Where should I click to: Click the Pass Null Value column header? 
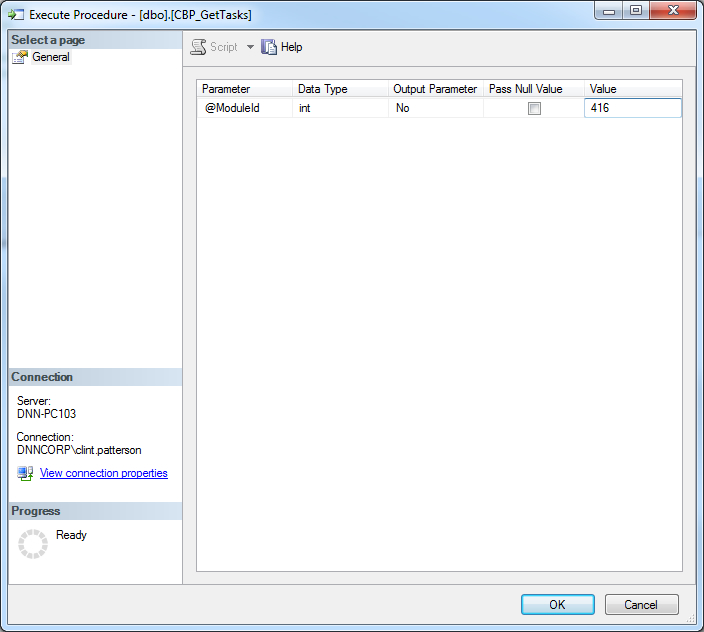click(534, 89)
